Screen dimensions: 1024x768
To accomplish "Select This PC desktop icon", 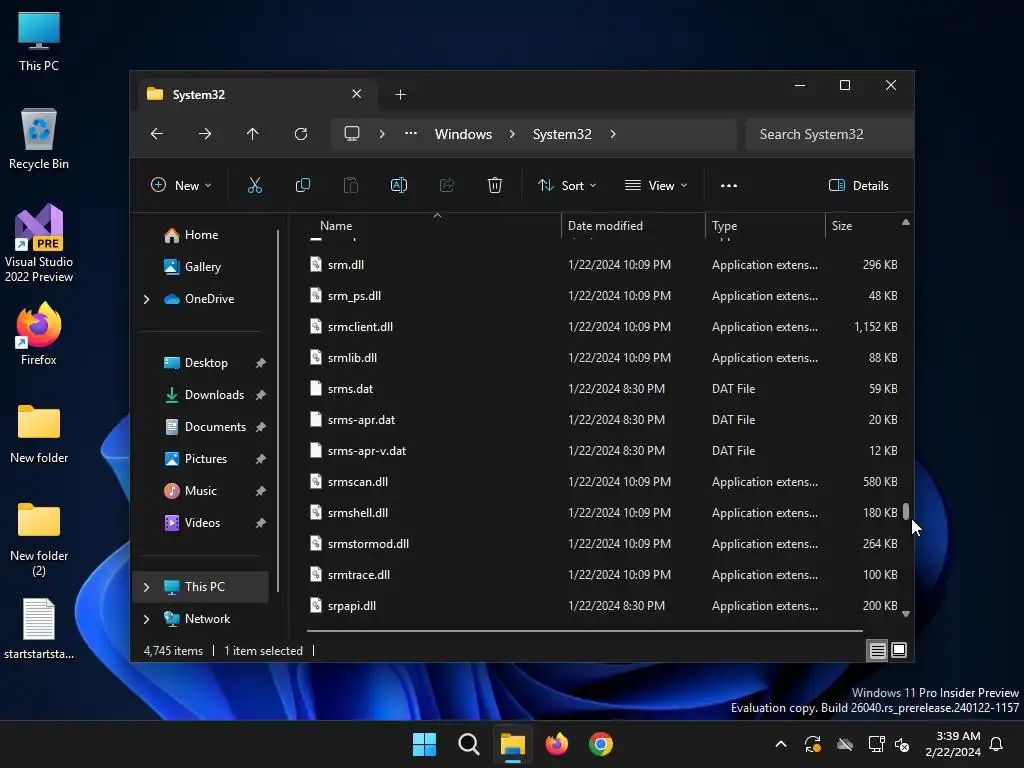I will pos(39,41).
